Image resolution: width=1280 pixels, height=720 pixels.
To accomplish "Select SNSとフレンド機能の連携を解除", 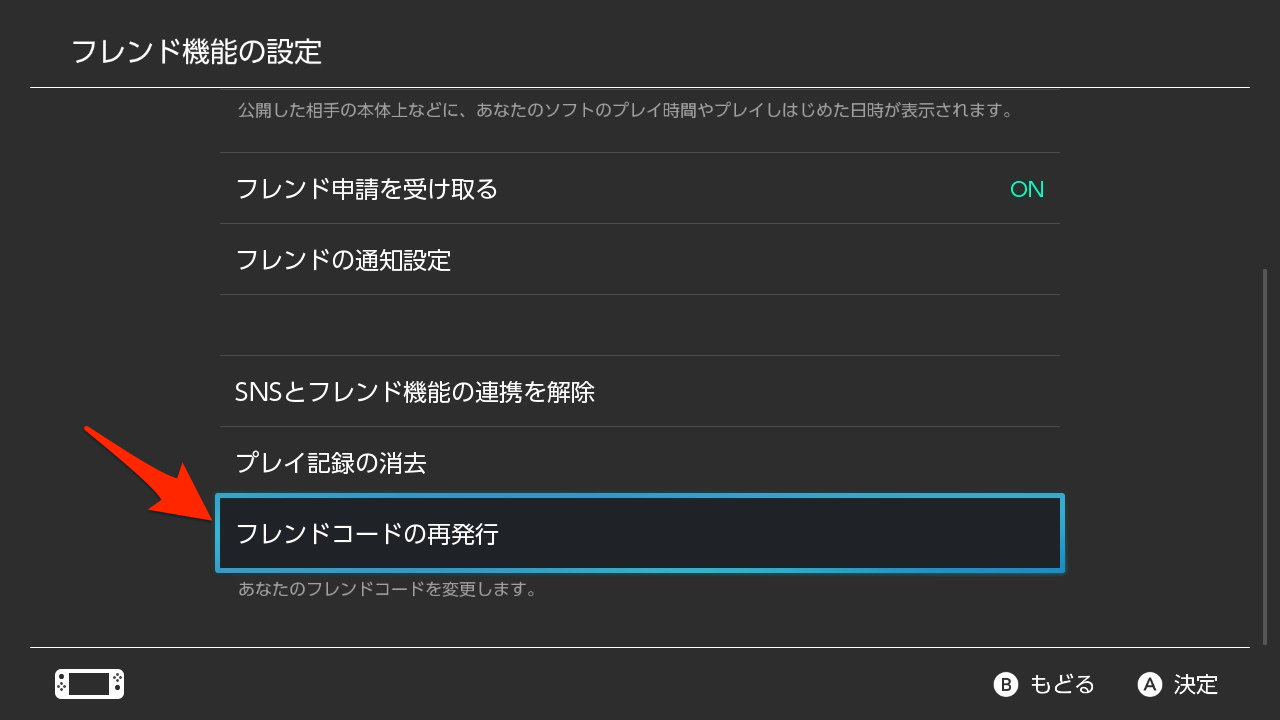I will [640, 391].
